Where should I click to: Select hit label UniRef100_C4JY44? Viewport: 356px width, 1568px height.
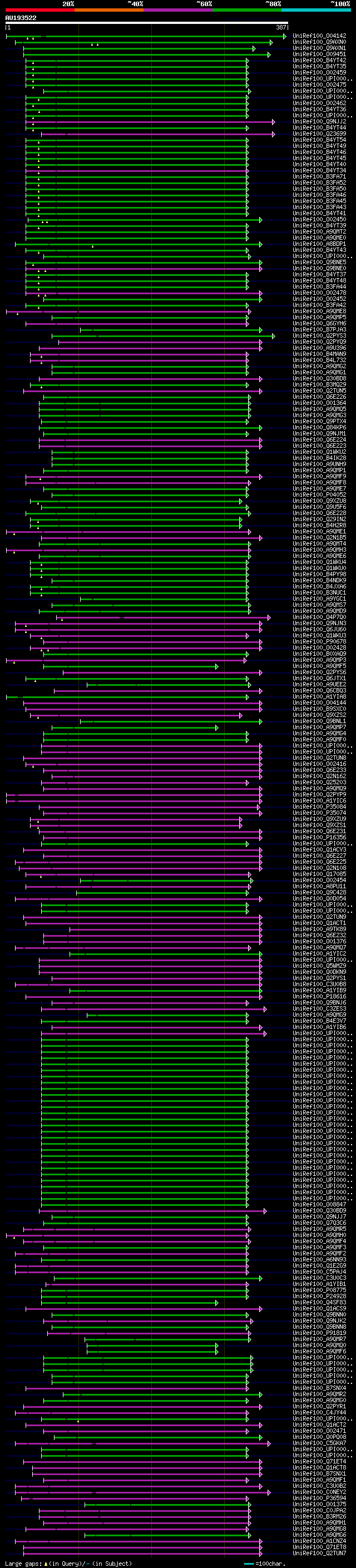click(319, 1413)
